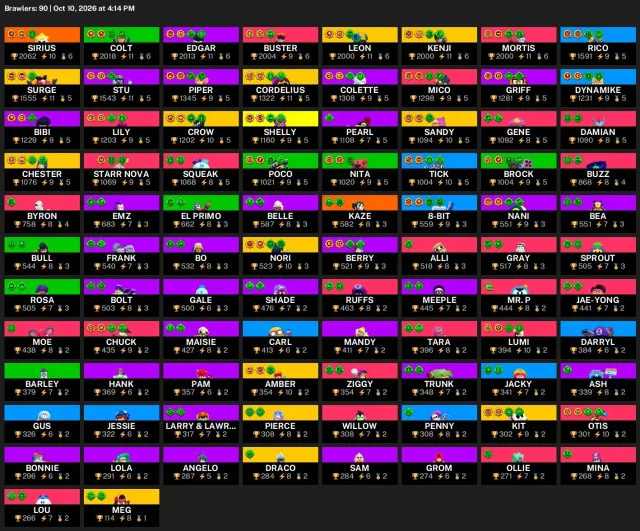This screenshot has width=640, height=531.
Task: Select the "8-BIT" name text
Action: point(439,216)
